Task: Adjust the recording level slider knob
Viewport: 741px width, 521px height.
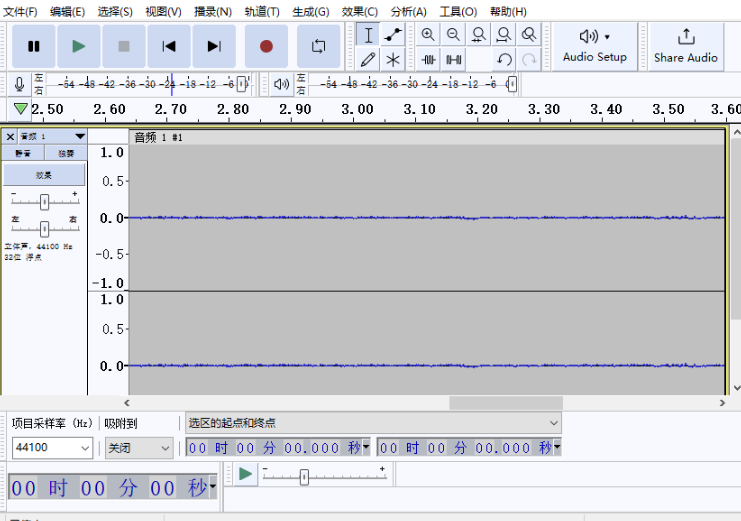Action: point(241,84)
